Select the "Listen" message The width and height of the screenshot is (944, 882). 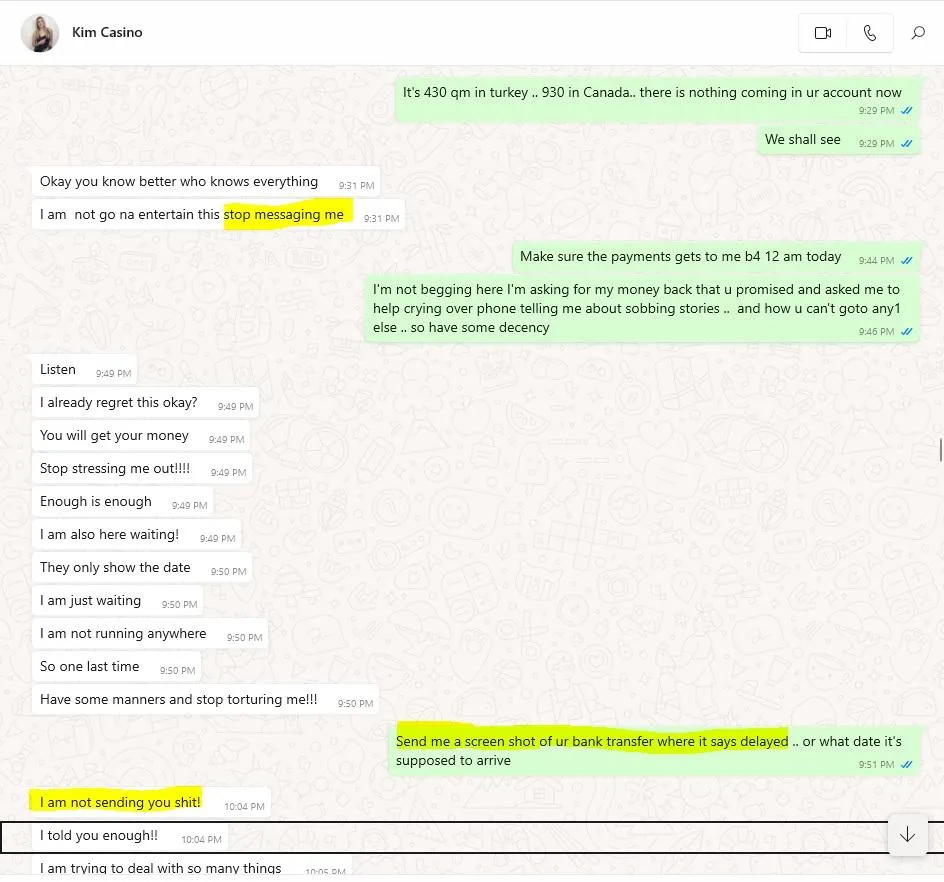tap(84, 370)
